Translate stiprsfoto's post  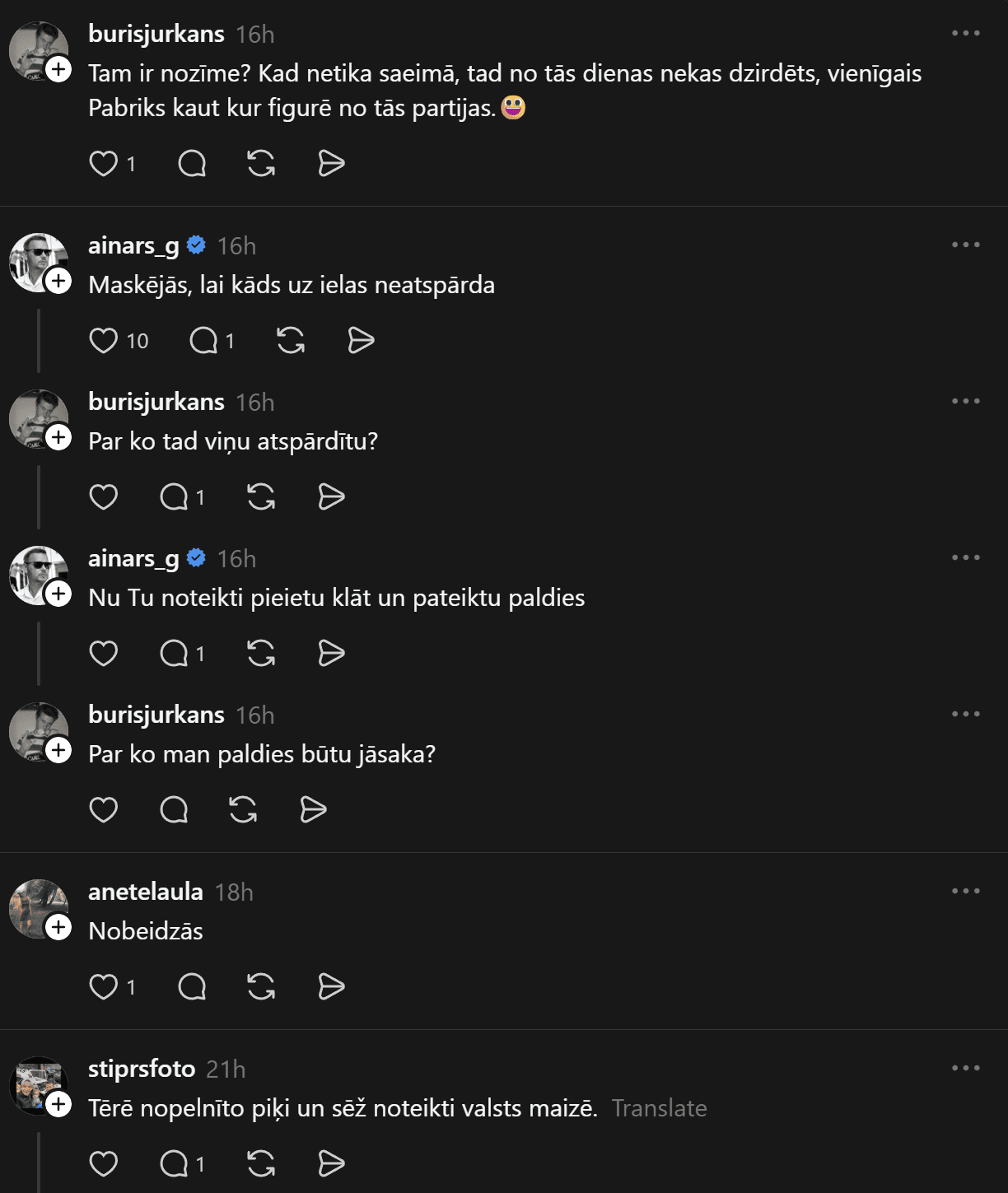[x=659, y=1108]
